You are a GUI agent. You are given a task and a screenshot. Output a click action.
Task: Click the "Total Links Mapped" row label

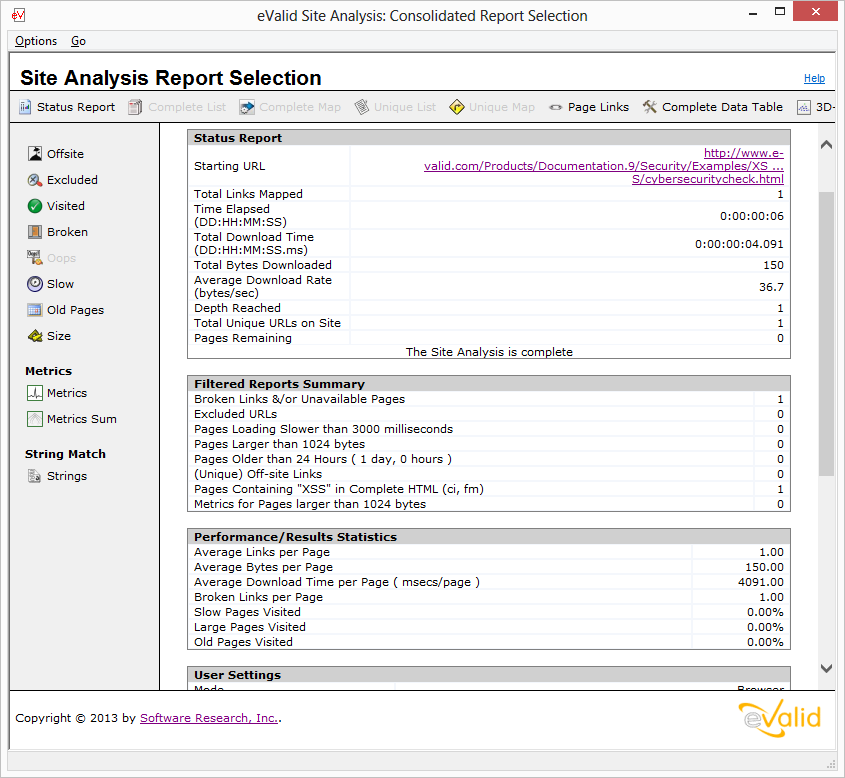(248, 194)
